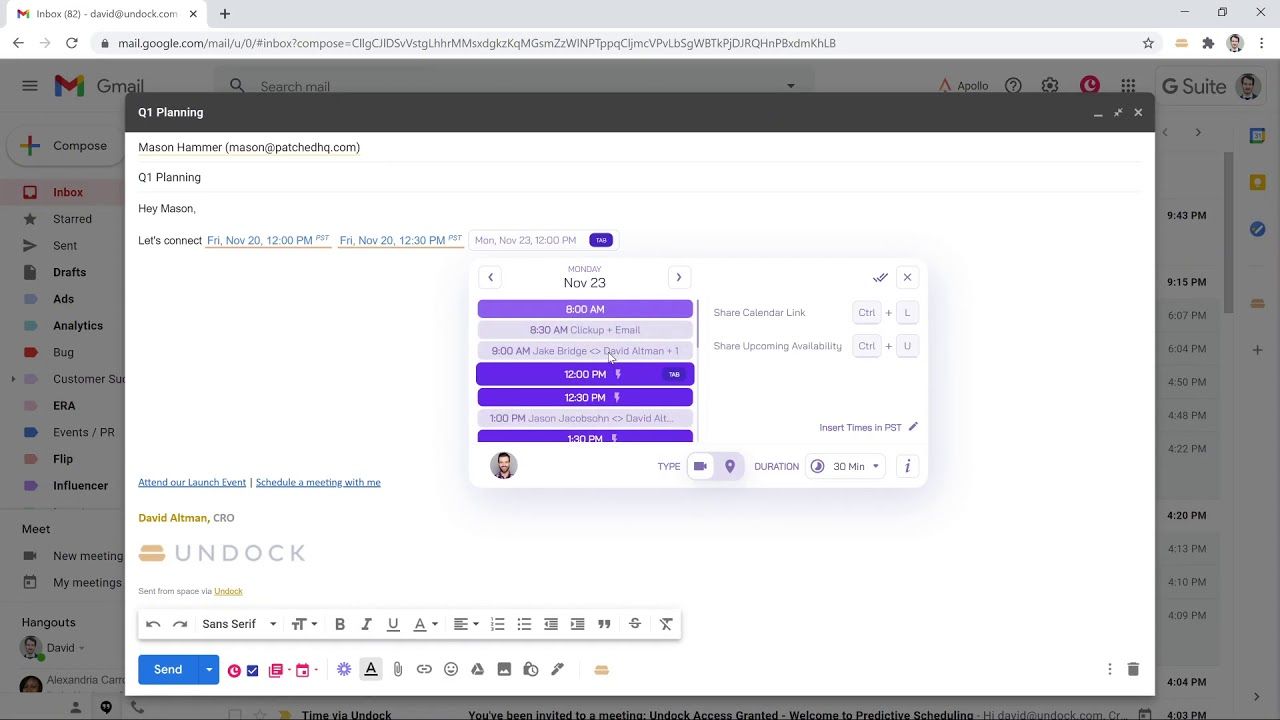The image size is (1280, 720).
Task: Click the double checkmark in Undock picker
Action: (880, 278)
